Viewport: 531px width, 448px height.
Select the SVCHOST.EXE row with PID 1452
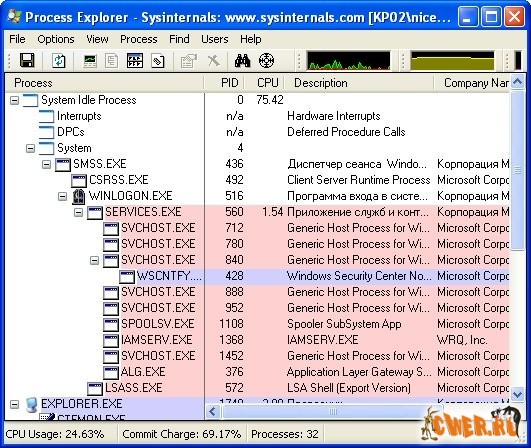pos(257,356)
